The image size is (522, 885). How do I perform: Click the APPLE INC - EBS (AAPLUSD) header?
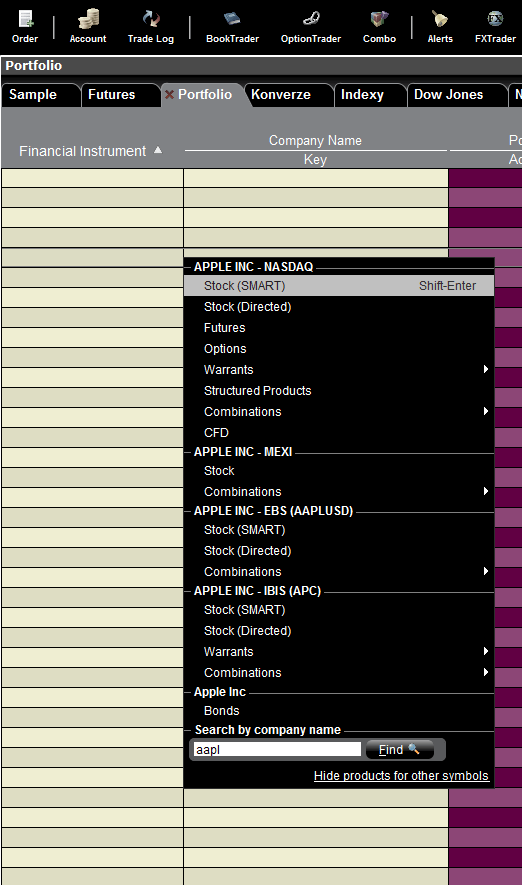273,511
